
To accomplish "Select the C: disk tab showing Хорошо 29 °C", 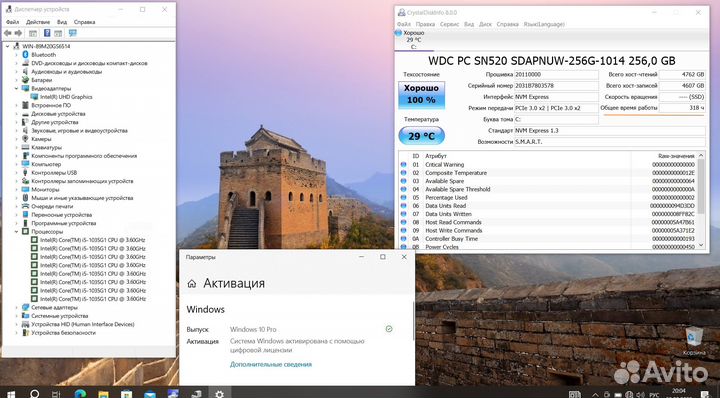I will [x=414, y=40].
